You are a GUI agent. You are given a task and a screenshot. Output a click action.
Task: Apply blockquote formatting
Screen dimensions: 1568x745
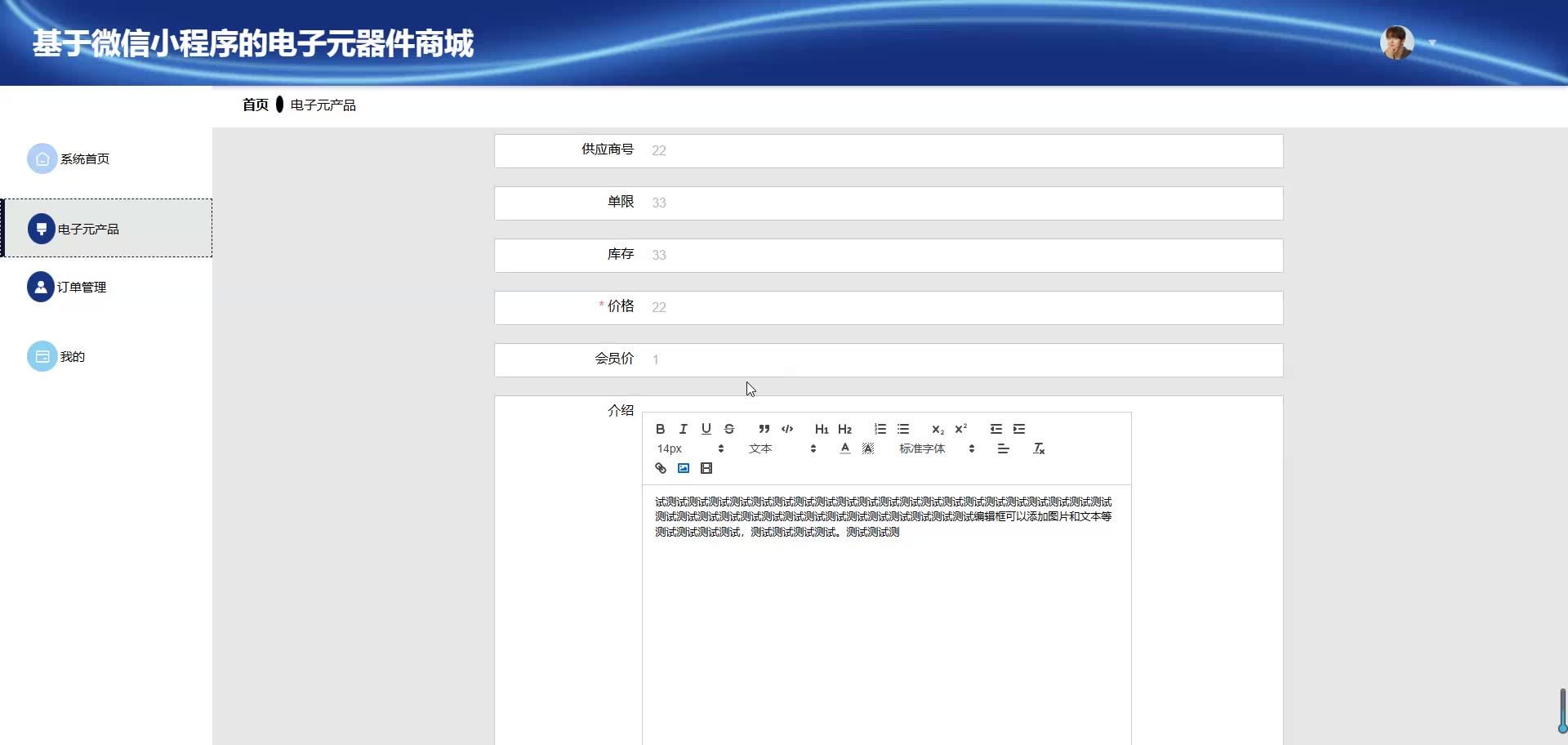pyautogui.click(x=764, y=429)
